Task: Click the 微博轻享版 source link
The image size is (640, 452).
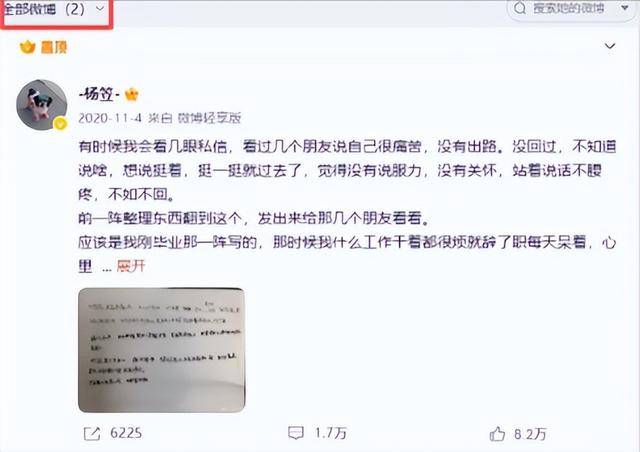Action: (x=209, y=118)
